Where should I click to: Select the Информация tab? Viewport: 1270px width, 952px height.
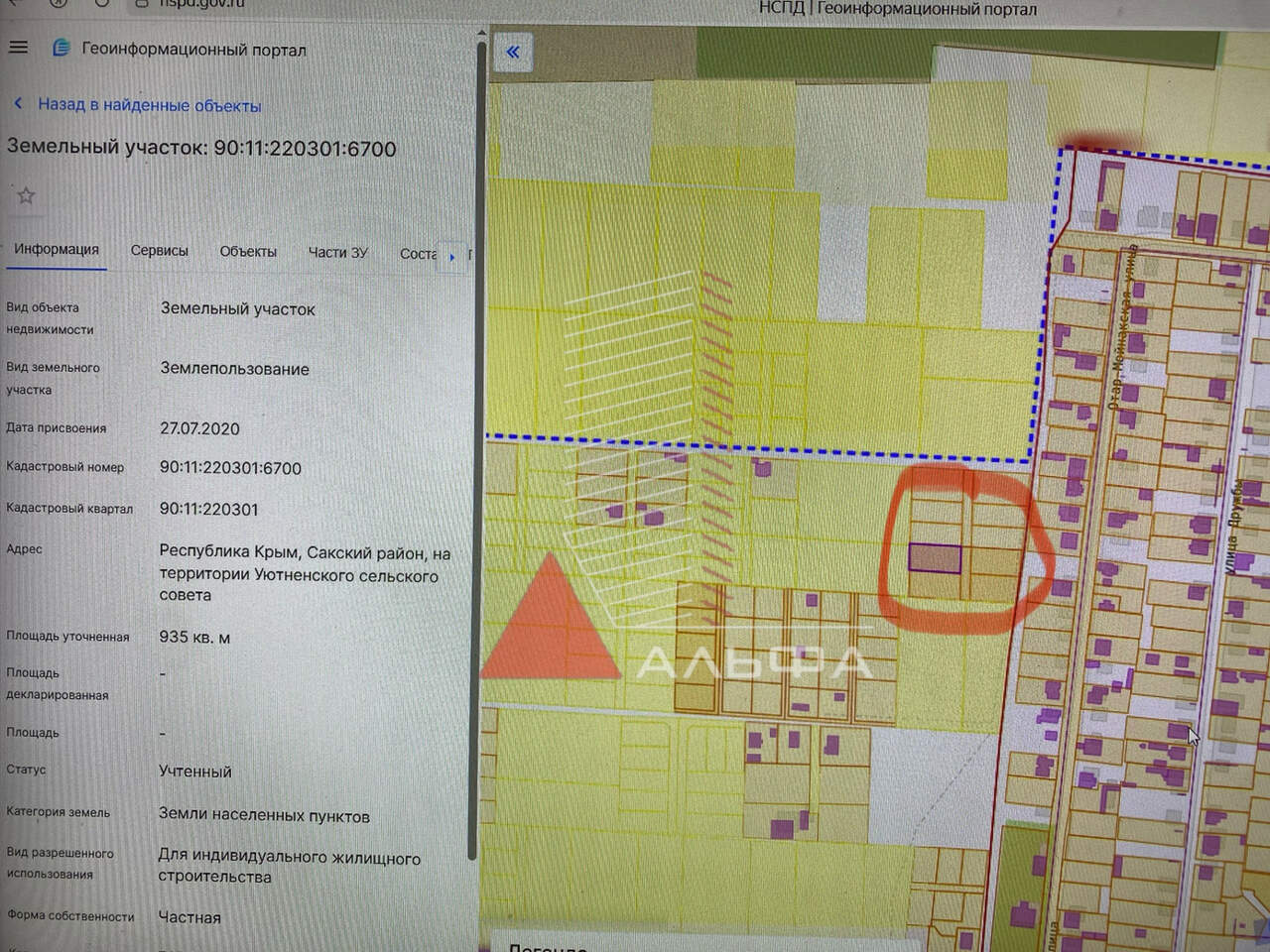[57, 250]
